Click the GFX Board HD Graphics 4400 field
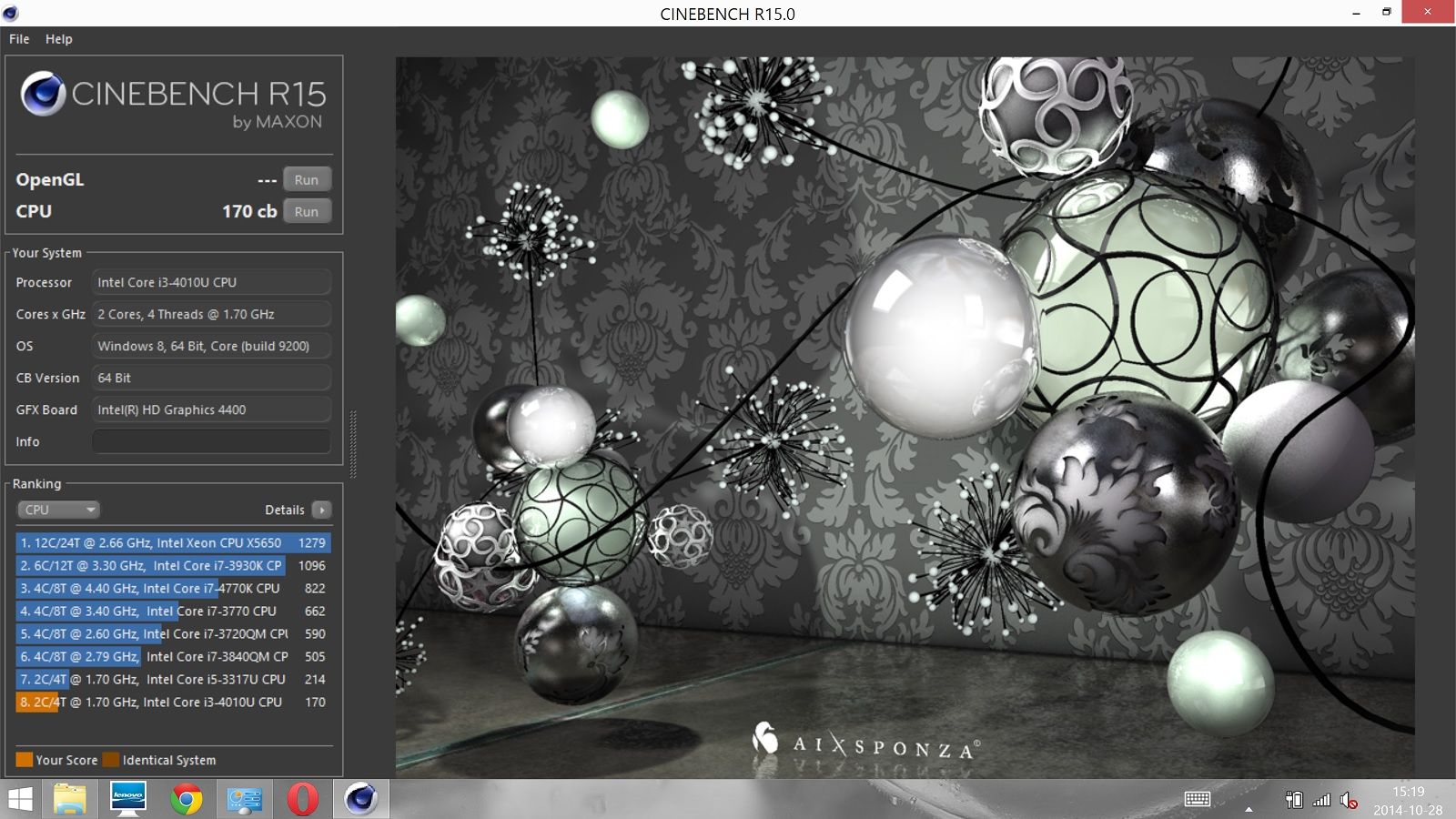This screenshot has width=1456, height=819. coord(211,409)
